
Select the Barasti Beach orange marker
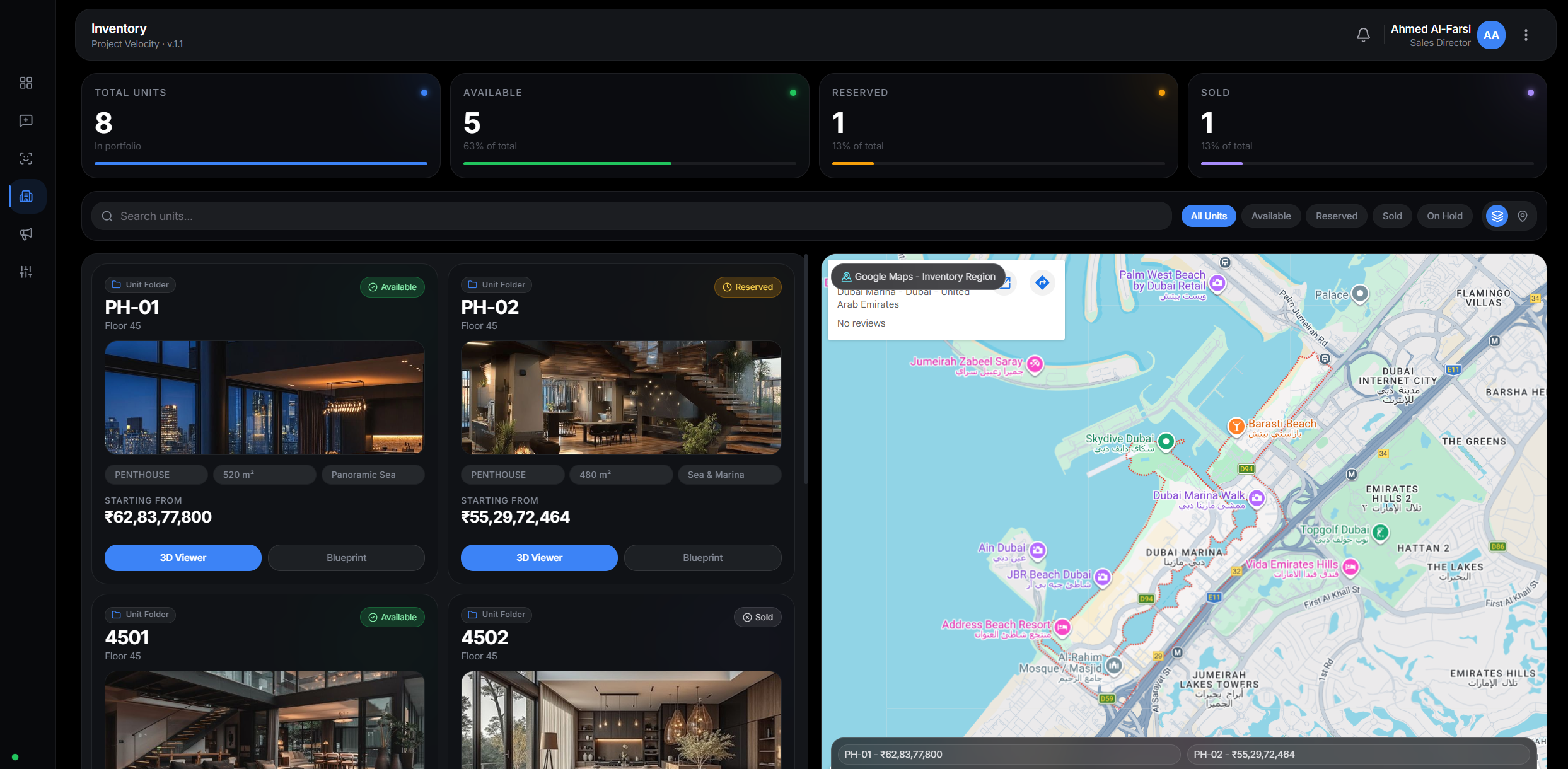(x=1236, y=427)
